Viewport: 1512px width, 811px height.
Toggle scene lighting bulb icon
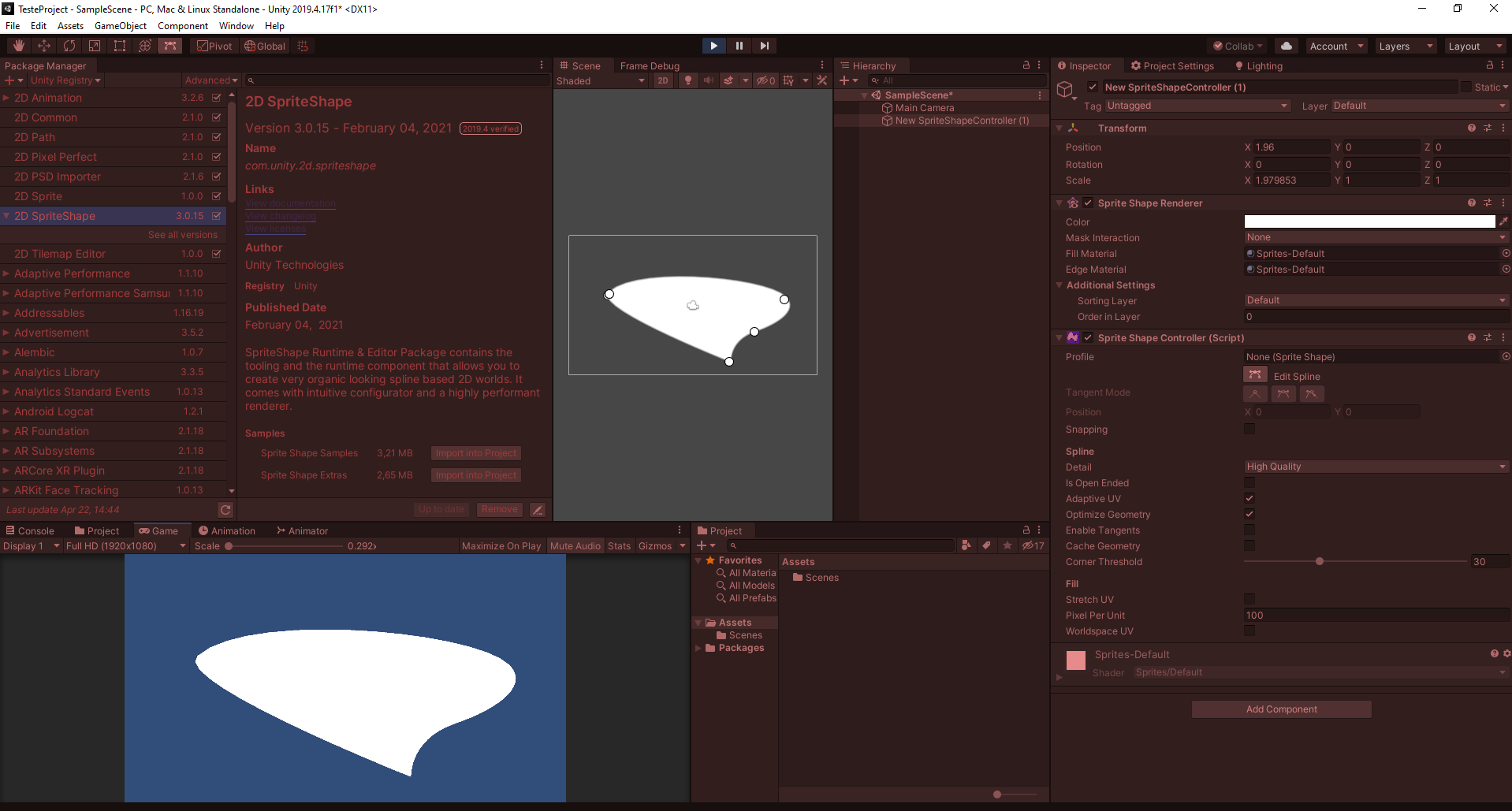click(x=688, y=80)
